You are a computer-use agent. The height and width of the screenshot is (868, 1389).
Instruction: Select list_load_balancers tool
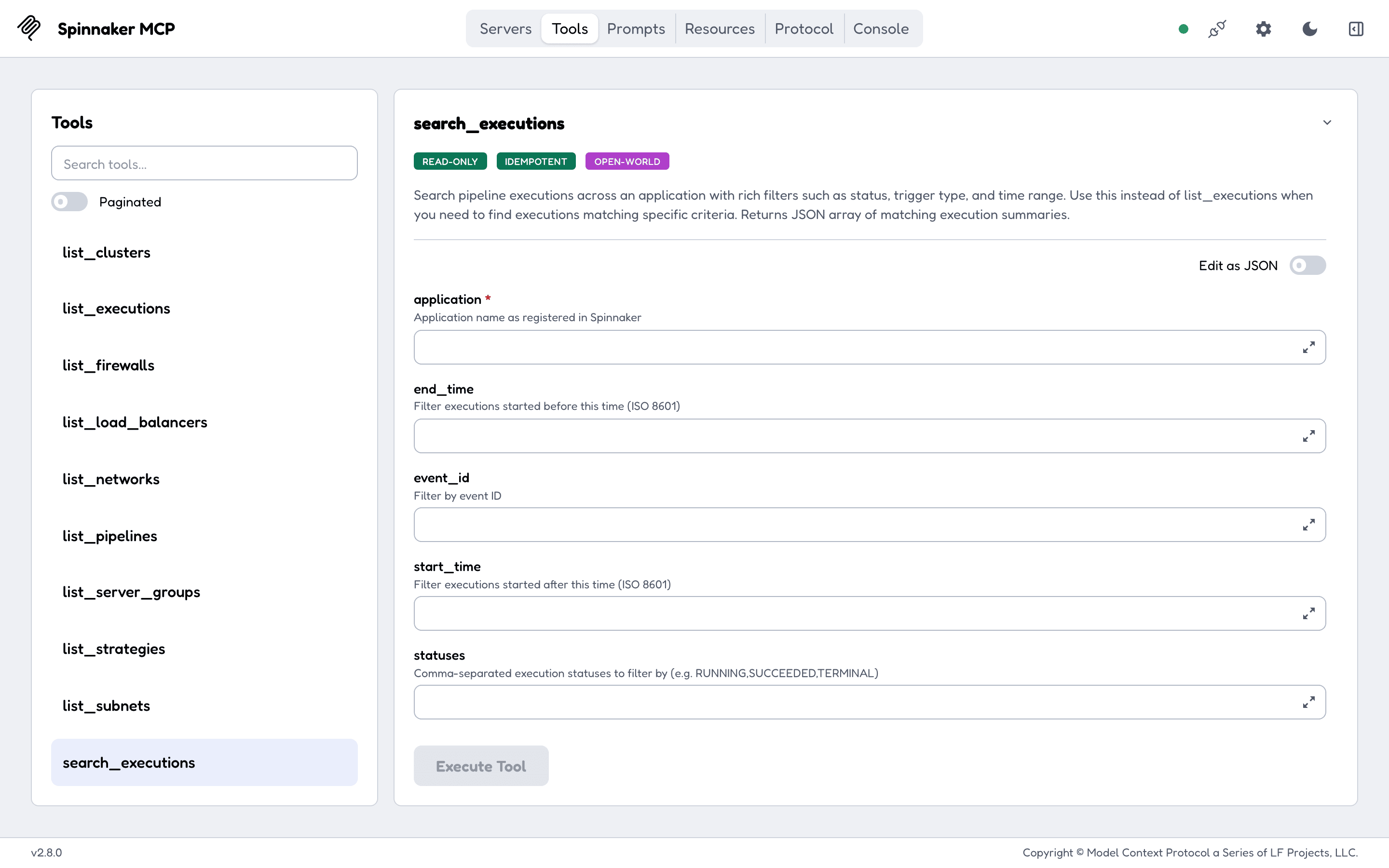pos(204,422)
